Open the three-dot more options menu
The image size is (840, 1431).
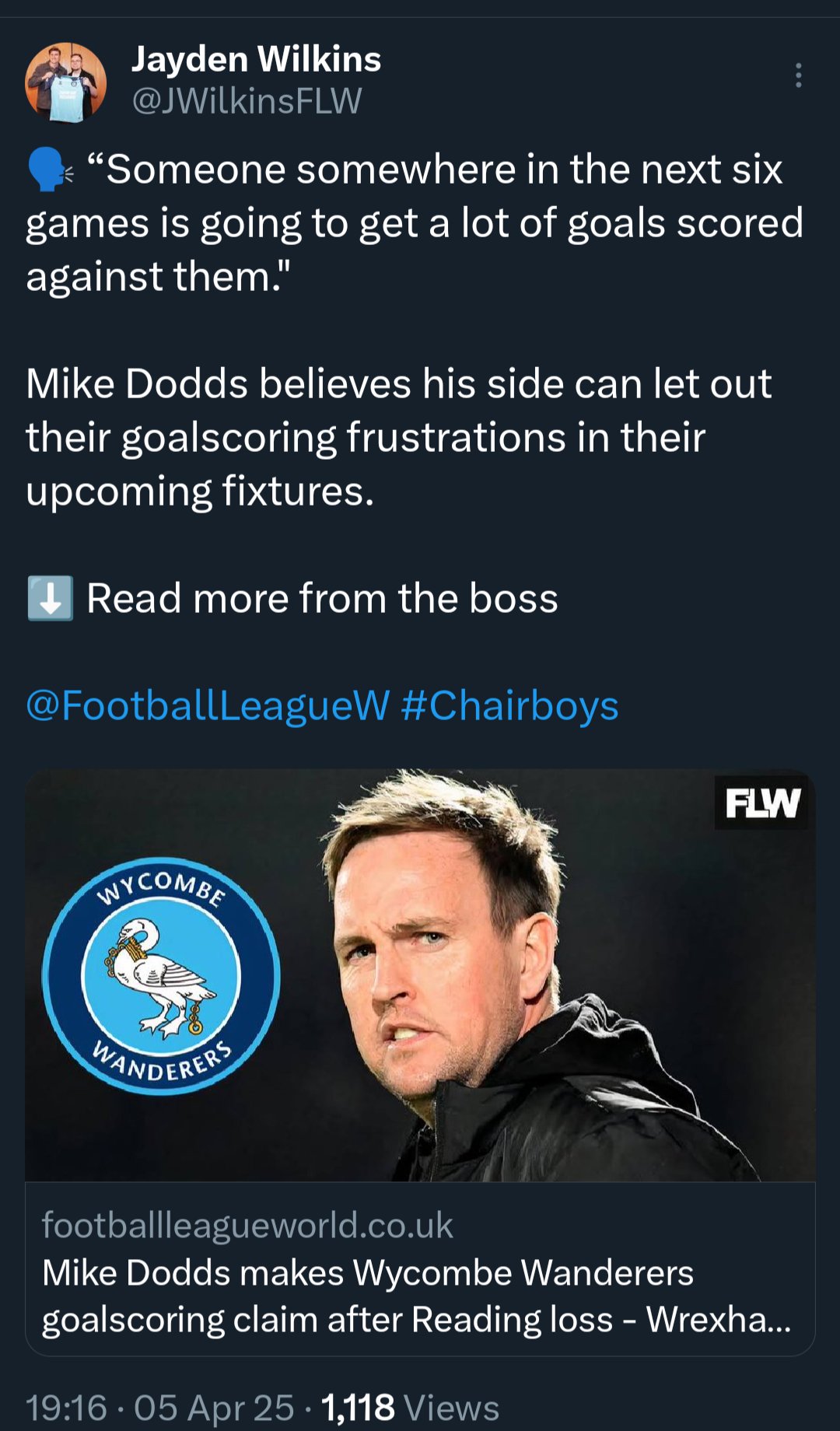pyautogui.click(x=798, y=75)
